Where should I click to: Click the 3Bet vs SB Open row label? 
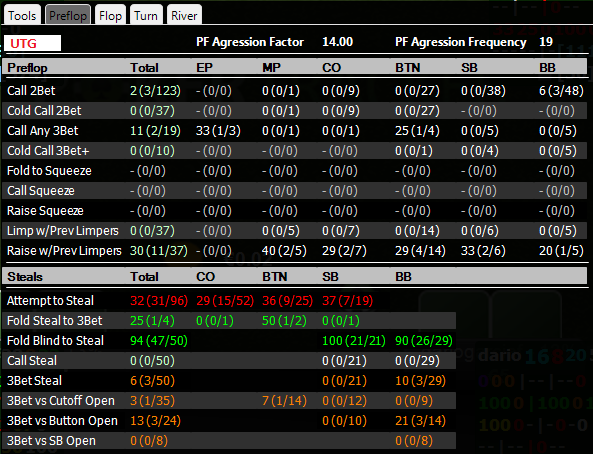click(x=51, y=441)
